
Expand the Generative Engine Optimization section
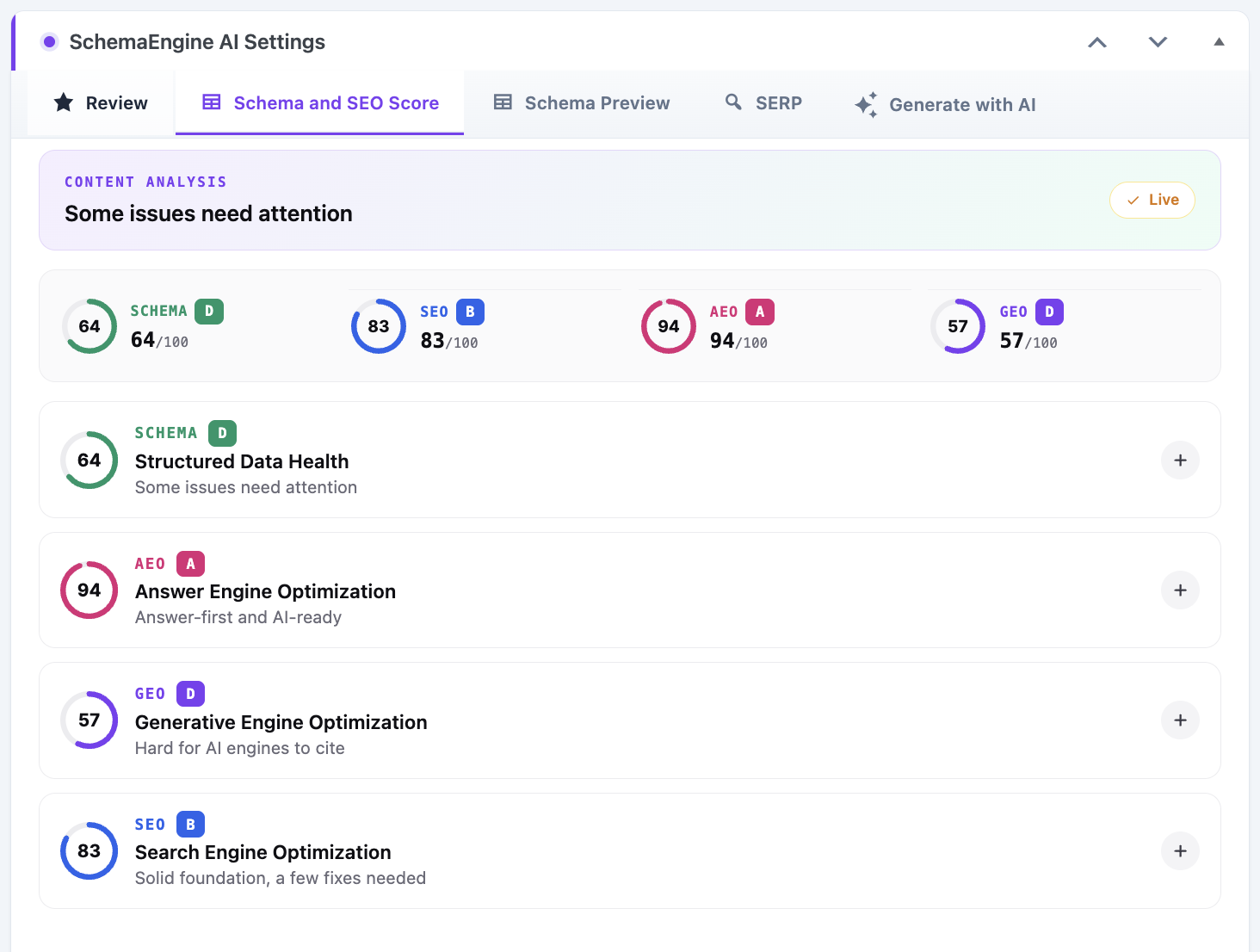(x=1180, y=720)
